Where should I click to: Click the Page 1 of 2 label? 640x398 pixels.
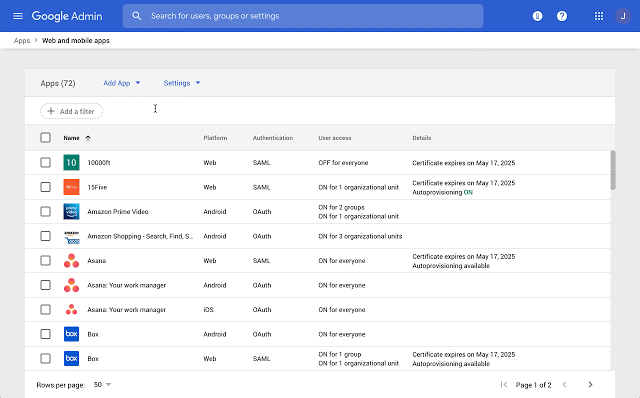click(533, 385)
